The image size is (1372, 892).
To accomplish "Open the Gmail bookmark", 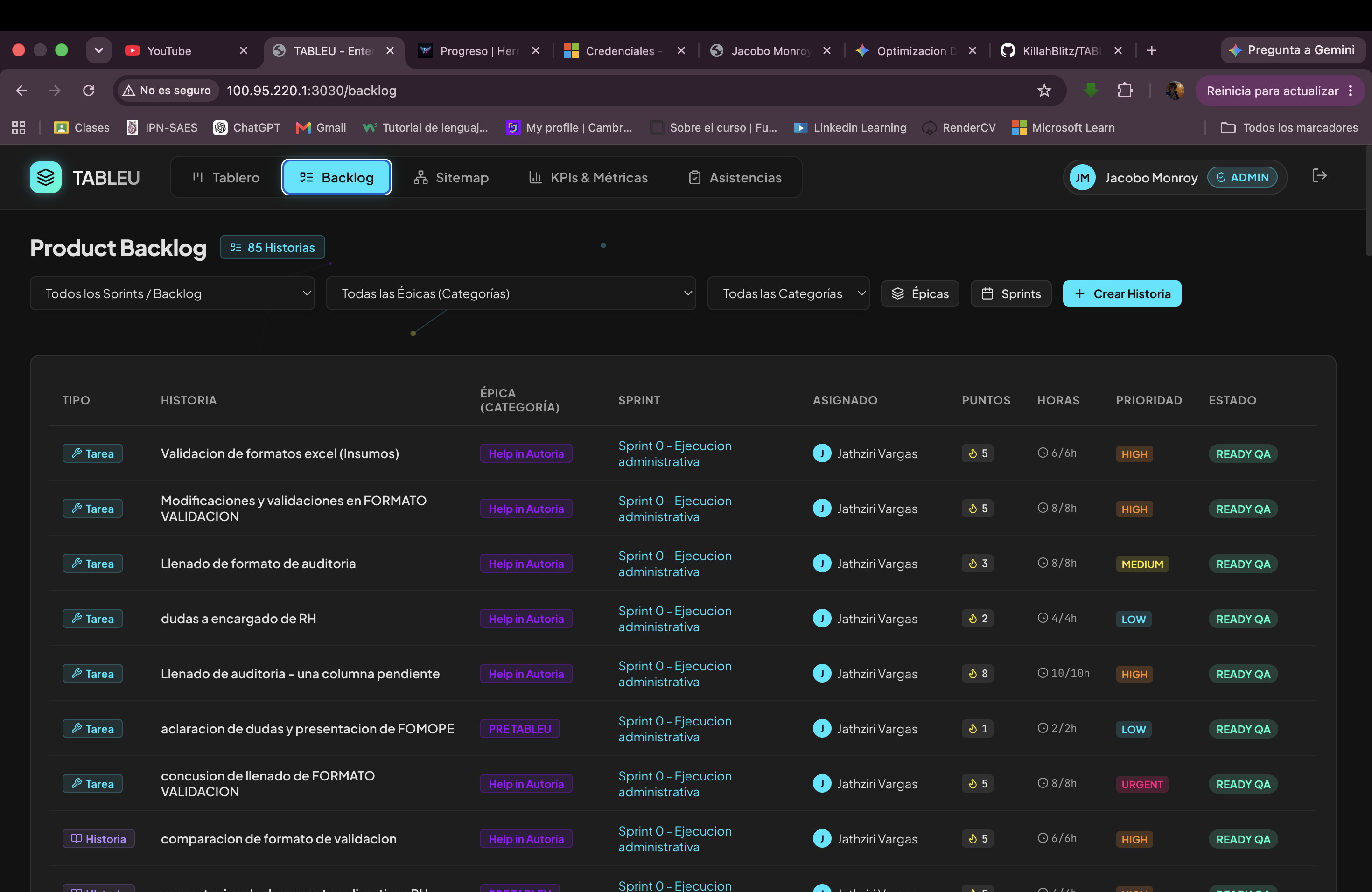I will (321, 127).
